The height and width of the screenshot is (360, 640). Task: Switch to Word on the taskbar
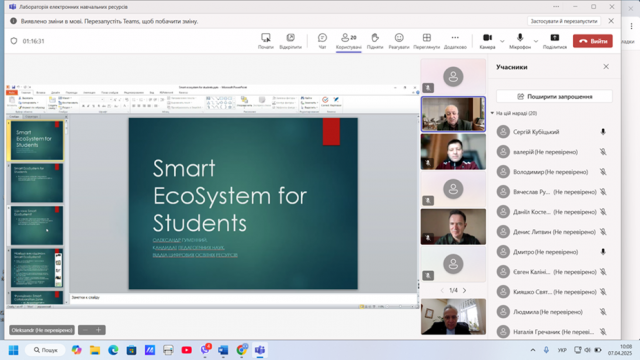(x=223, y=350)
